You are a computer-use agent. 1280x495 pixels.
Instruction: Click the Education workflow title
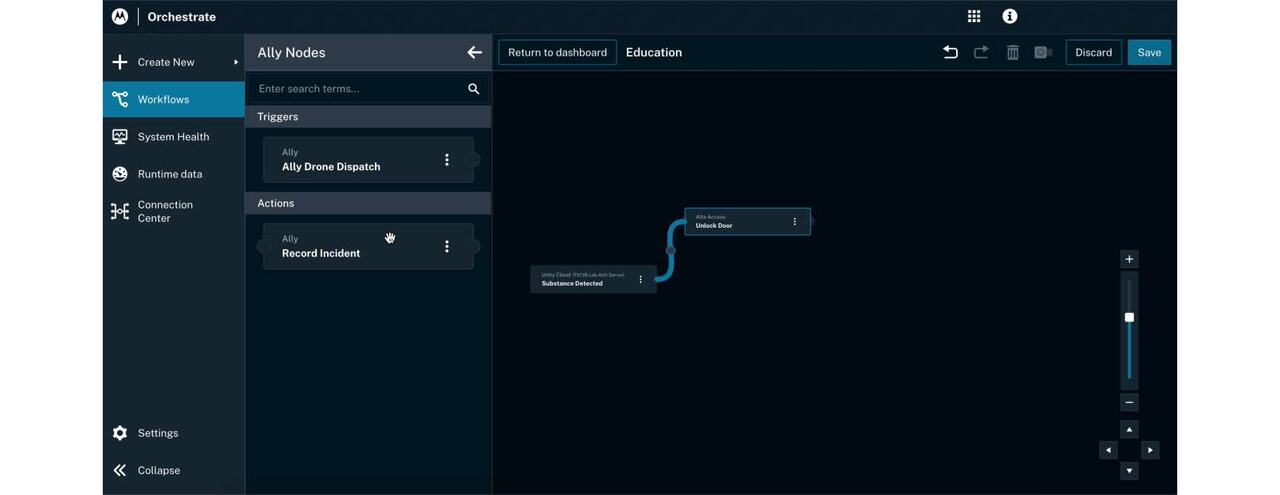point(654,52)
